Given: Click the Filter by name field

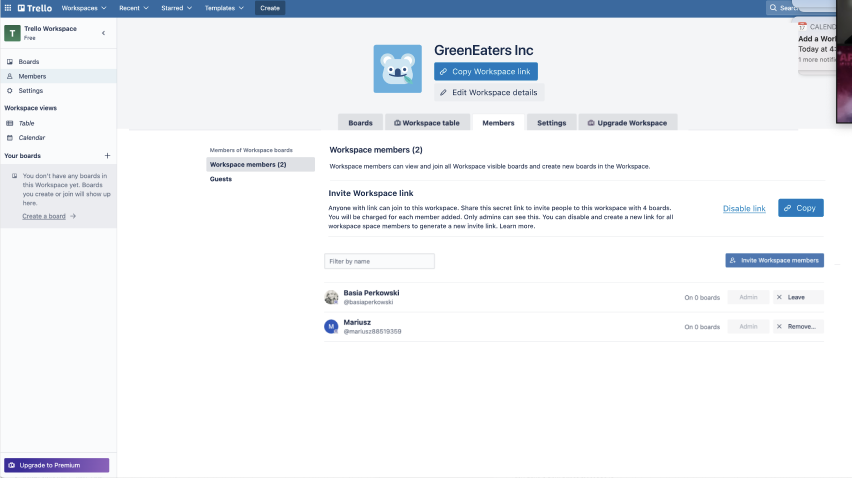Looking at the screenshot, I should tap(379, 261).
